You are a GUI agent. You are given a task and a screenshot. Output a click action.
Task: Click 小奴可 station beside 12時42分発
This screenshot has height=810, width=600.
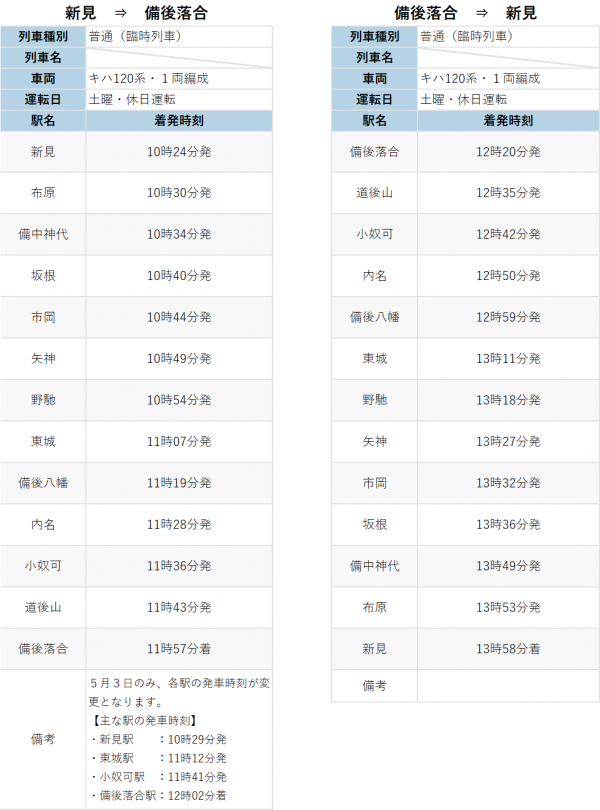click(374, 235)
